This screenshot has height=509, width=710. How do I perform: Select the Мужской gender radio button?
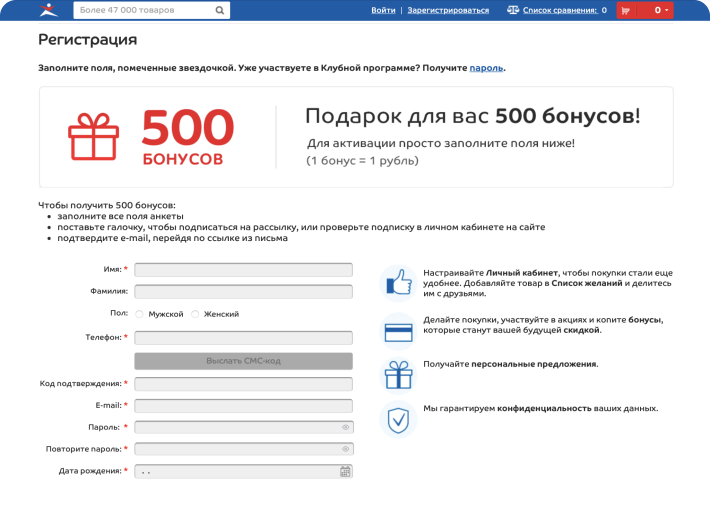pyautogui.click(x=139, y=314)
